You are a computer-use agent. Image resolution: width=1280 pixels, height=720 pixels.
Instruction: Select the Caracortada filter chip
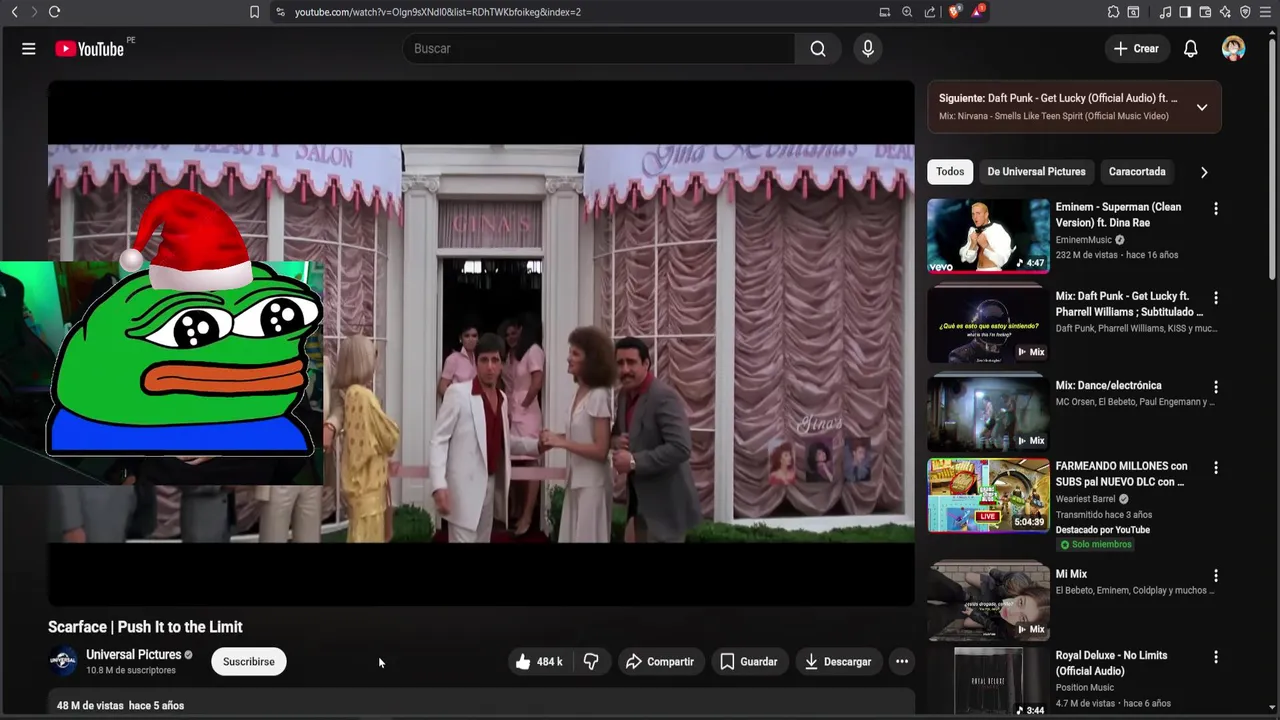(1137, 172)
